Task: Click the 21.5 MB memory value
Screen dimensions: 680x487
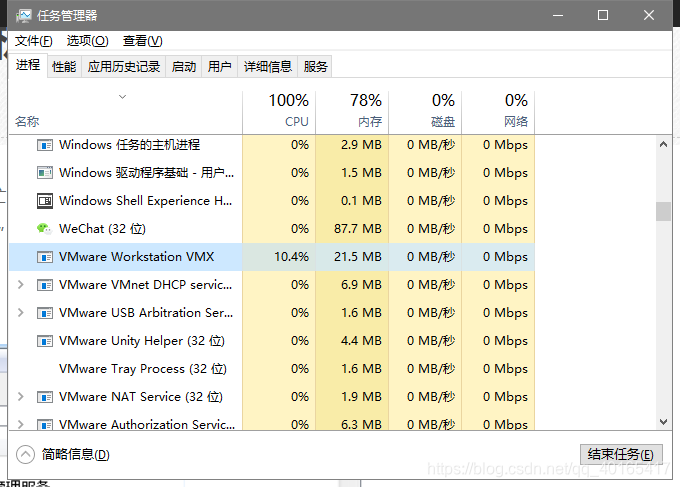Action: [358, 257]
